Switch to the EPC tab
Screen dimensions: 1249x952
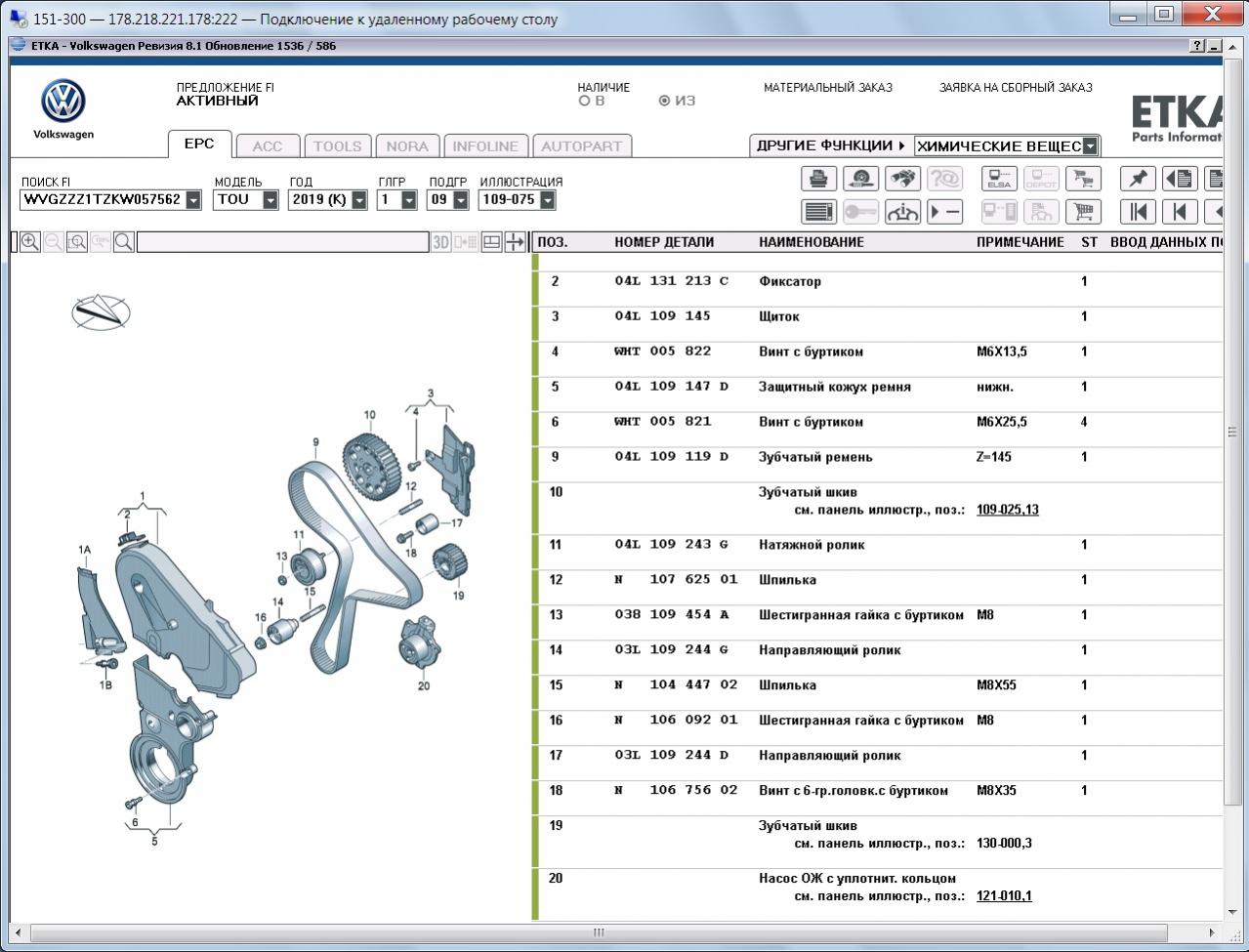(199, 144)
